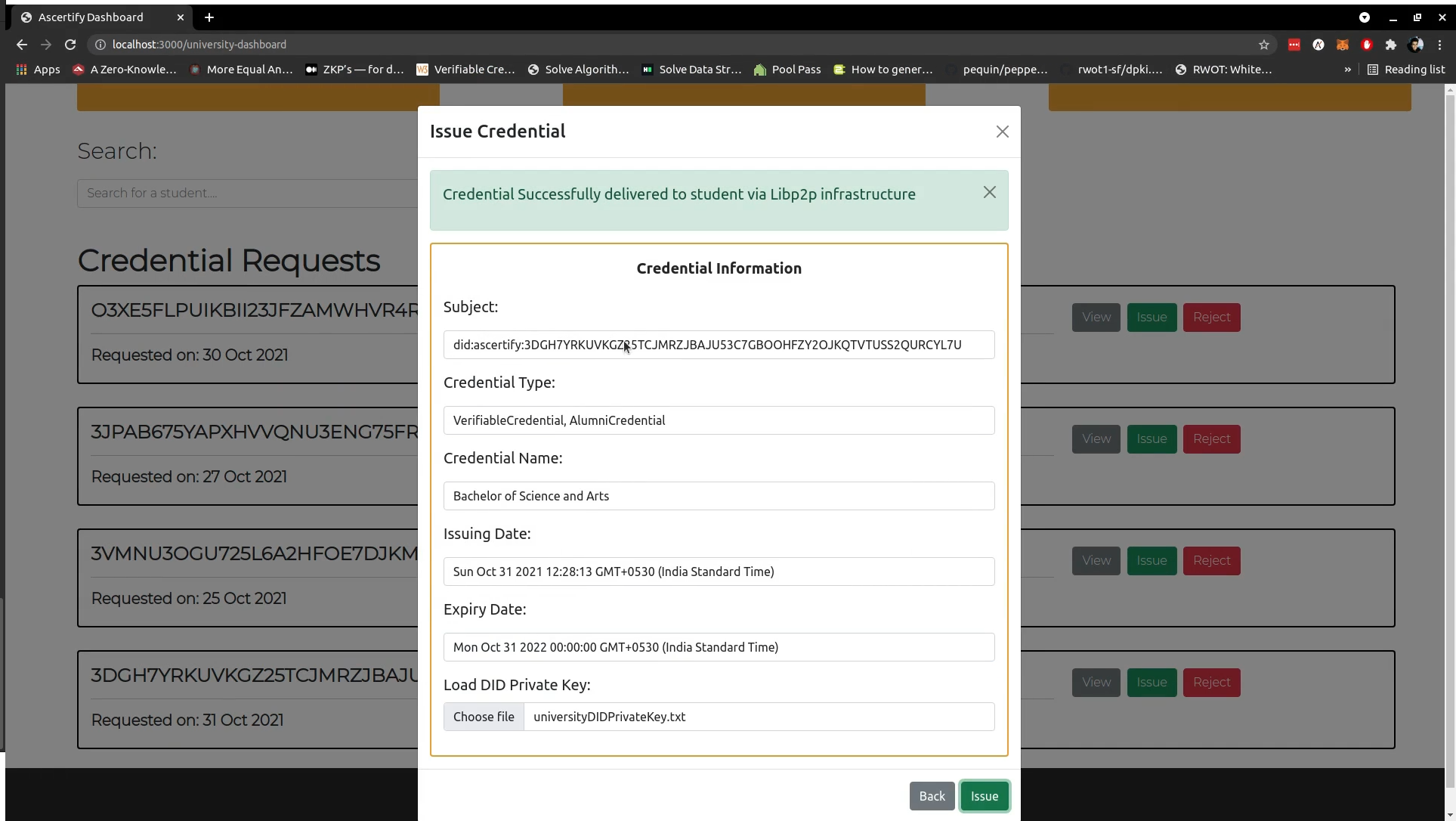Open Chrome three-dot menu
This screenshot has height=821, width=1456.
(1440, 45)
